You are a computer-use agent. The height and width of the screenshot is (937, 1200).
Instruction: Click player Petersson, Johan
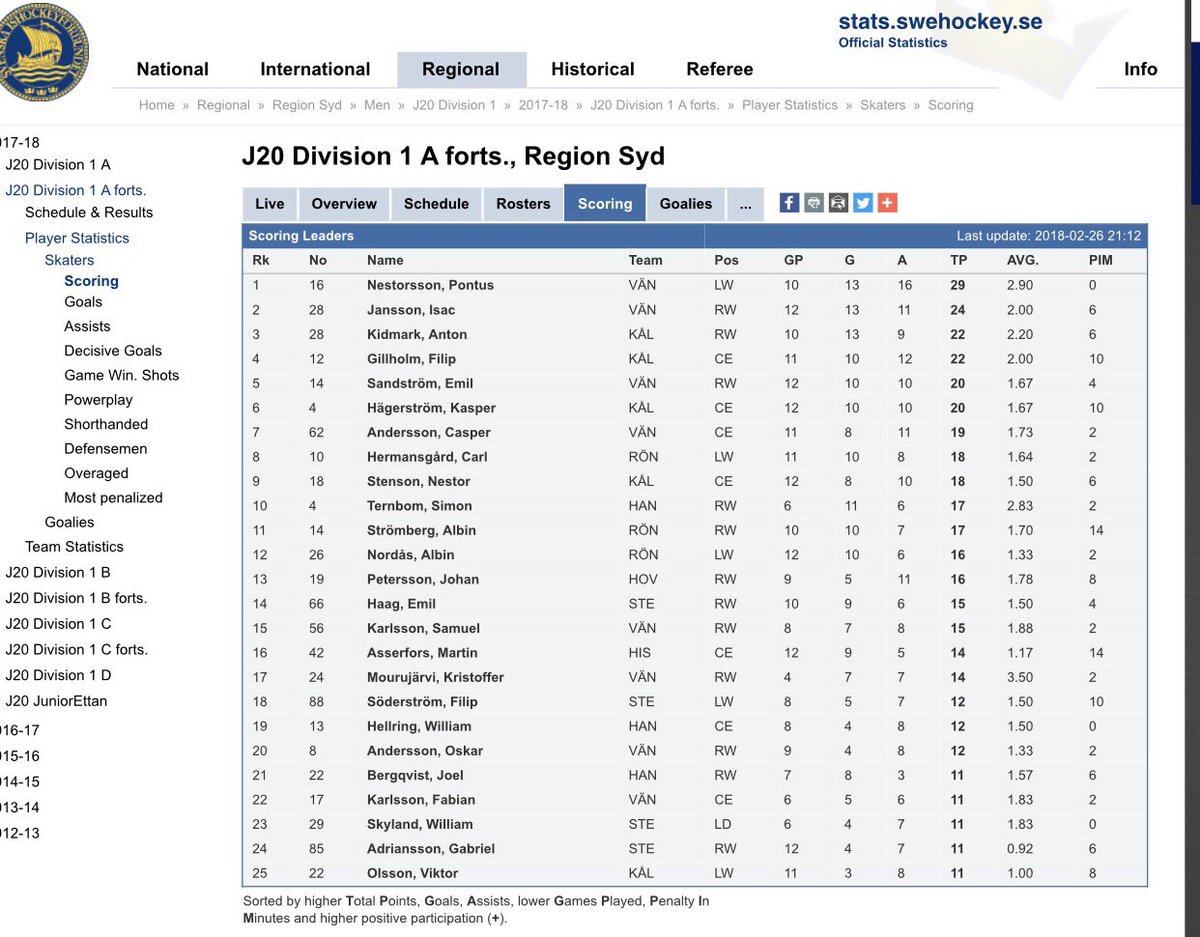coord(423,579)
